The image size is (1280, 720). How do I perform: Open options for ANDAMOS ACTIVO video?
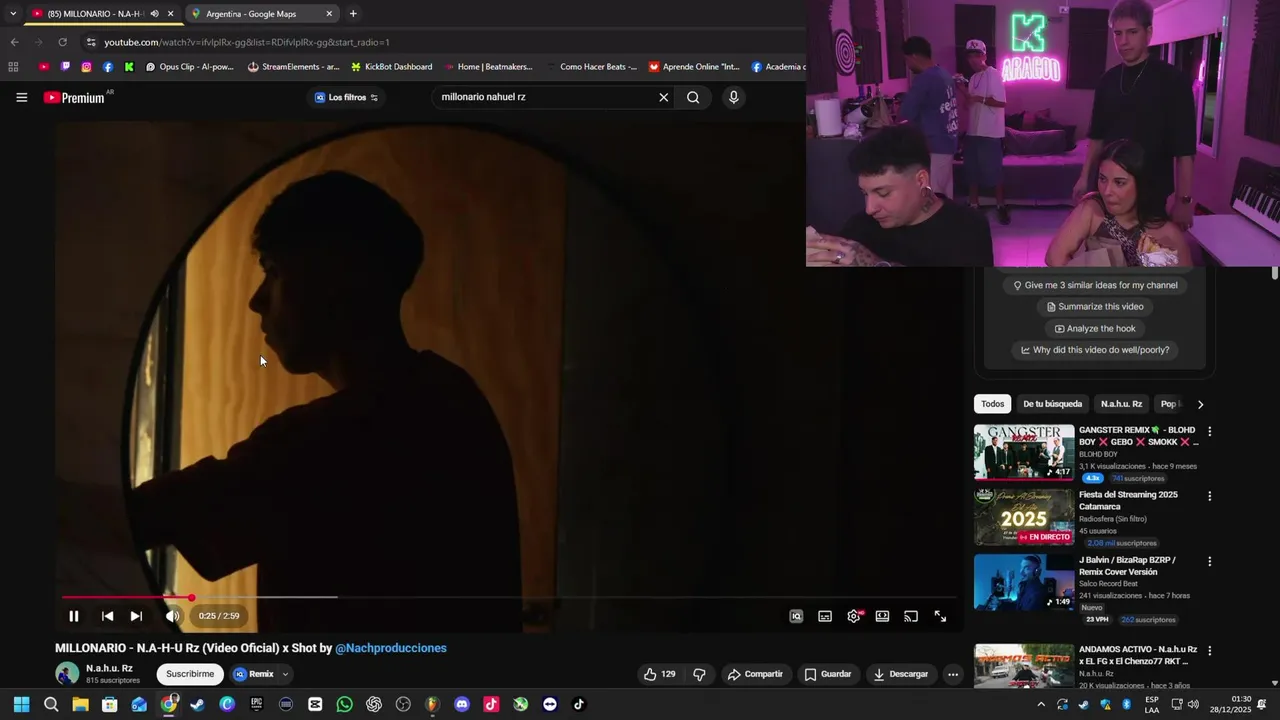pos(1209,651)
